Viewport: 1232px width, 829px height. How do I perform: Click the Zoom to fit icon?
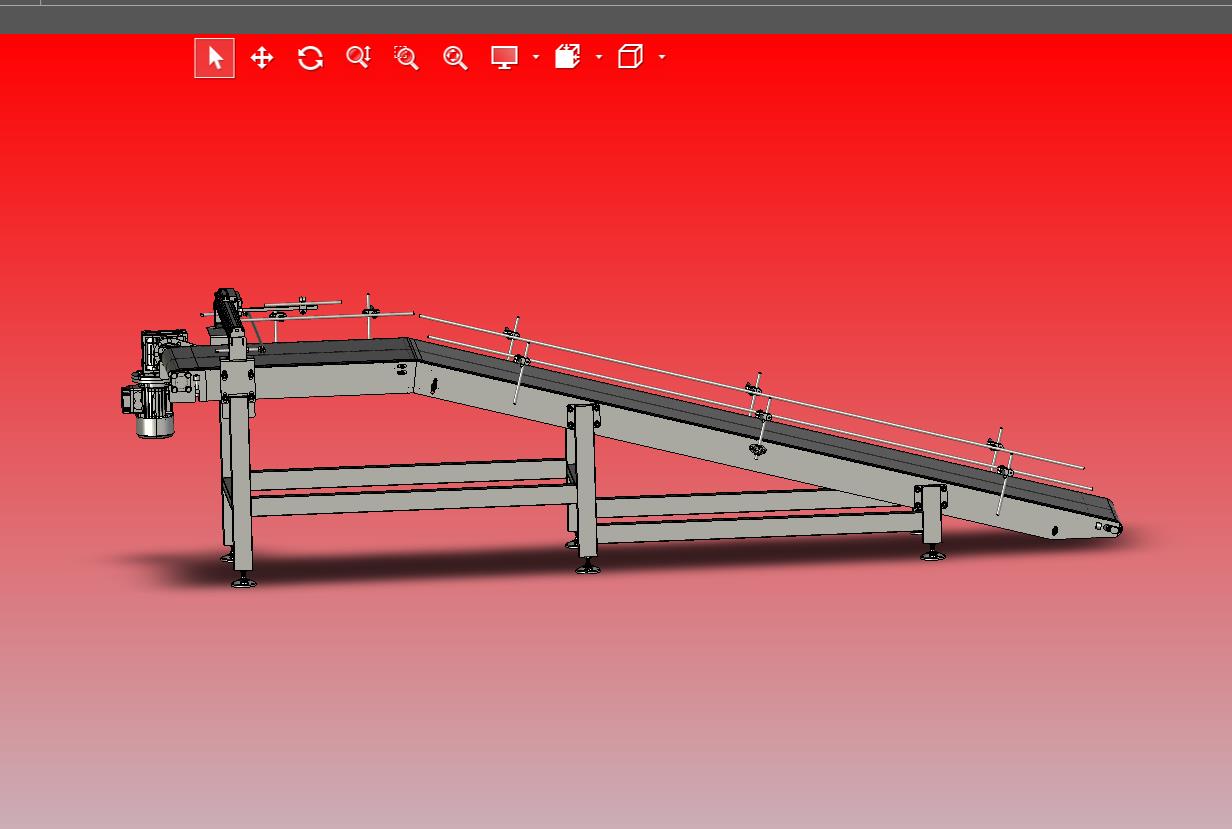pyautogui.click(x=455, y=58)
